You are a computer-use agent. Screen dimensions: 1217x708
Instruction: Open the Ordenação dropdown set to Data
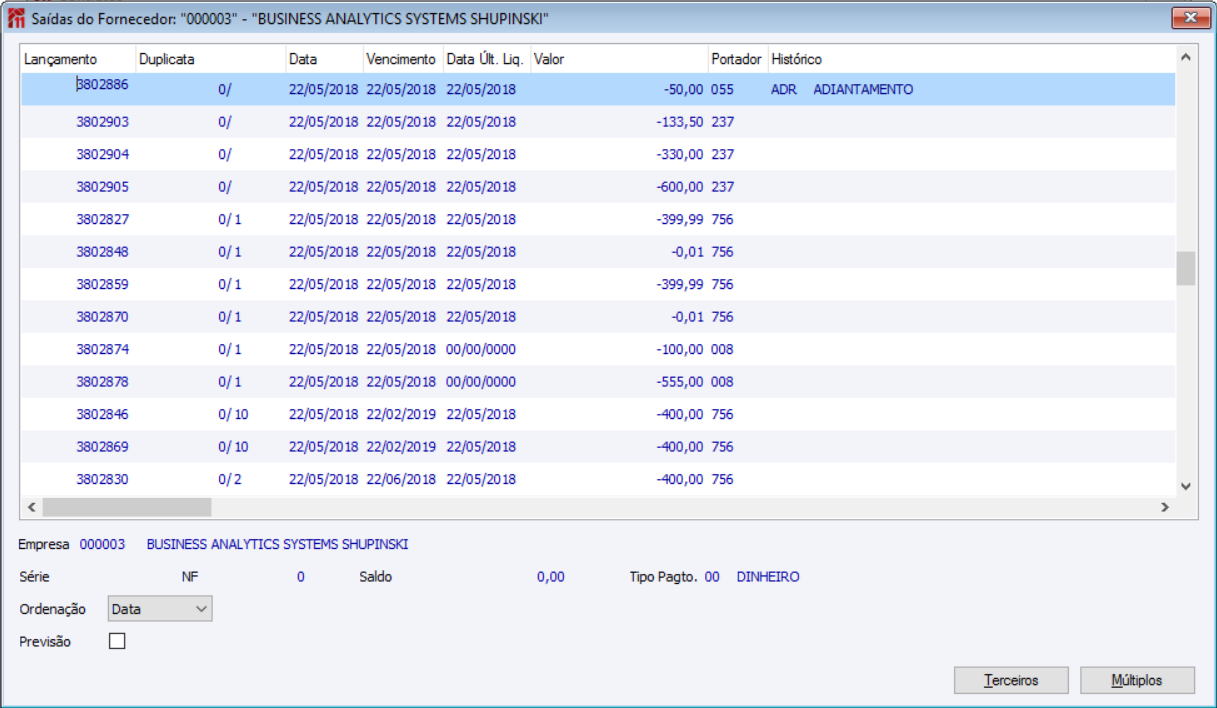[x=159, y=608]
